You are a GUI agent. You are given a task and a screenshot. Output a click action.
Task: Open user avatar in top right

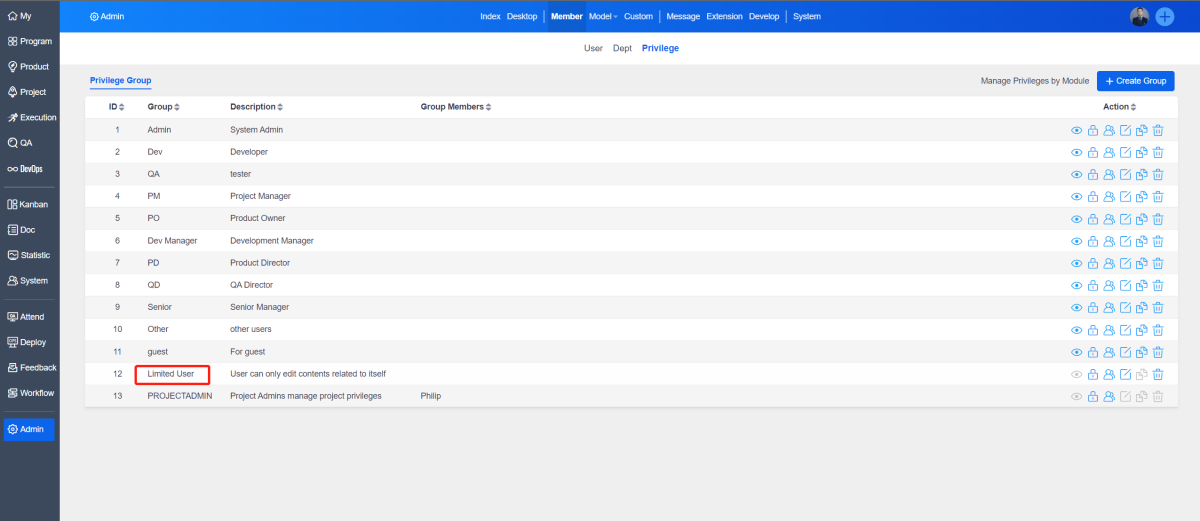click(x=1139, y=17)
